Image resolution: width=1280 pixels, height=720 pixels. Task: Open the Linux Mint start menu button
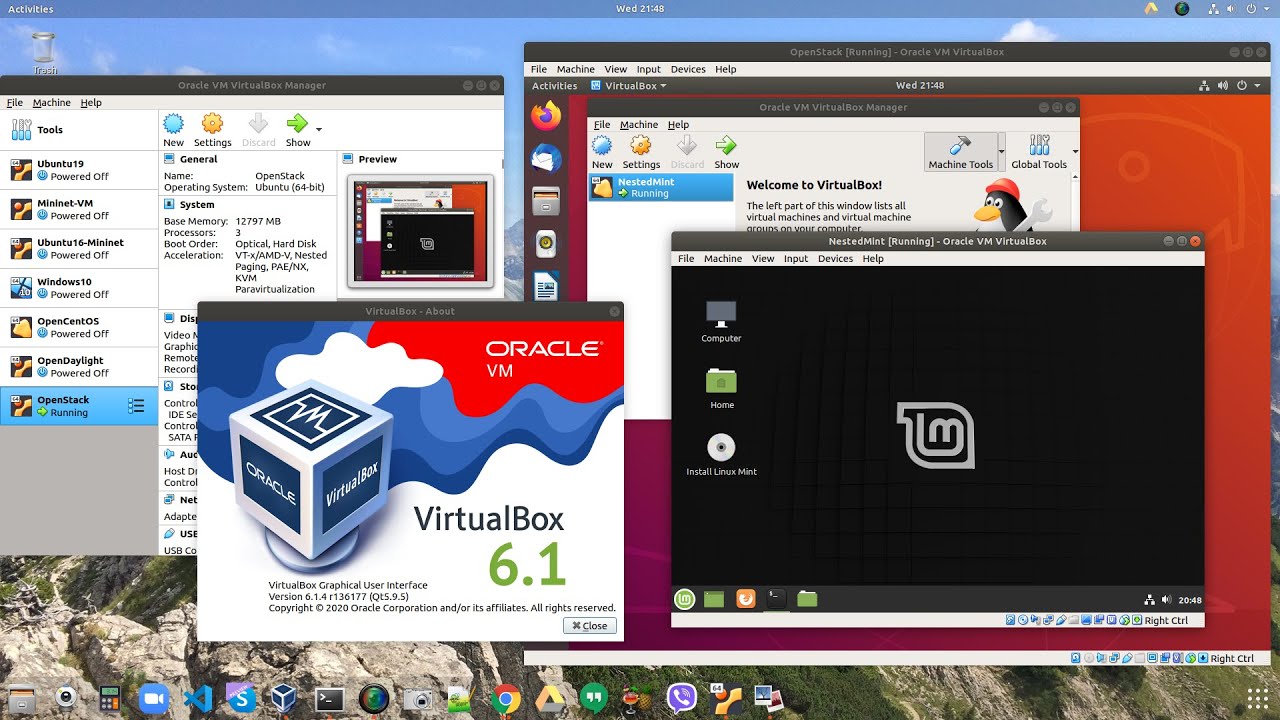click(x=684, y=599)
